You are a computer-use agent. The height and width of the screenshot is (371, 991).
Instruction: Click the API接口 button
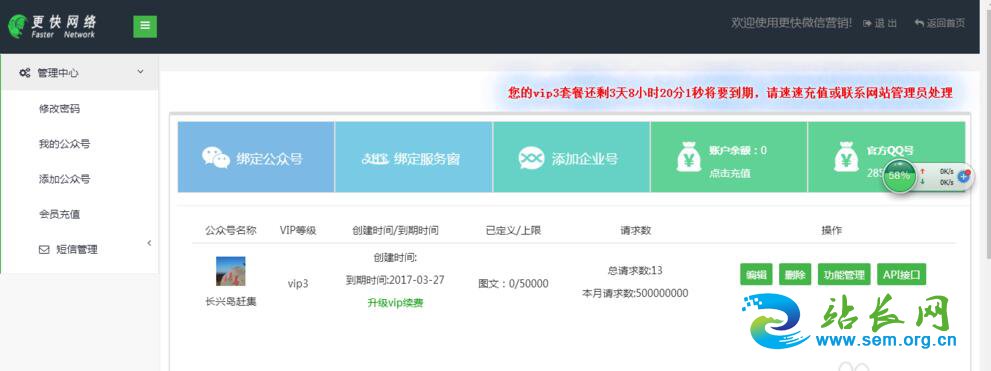click(901, 275)
